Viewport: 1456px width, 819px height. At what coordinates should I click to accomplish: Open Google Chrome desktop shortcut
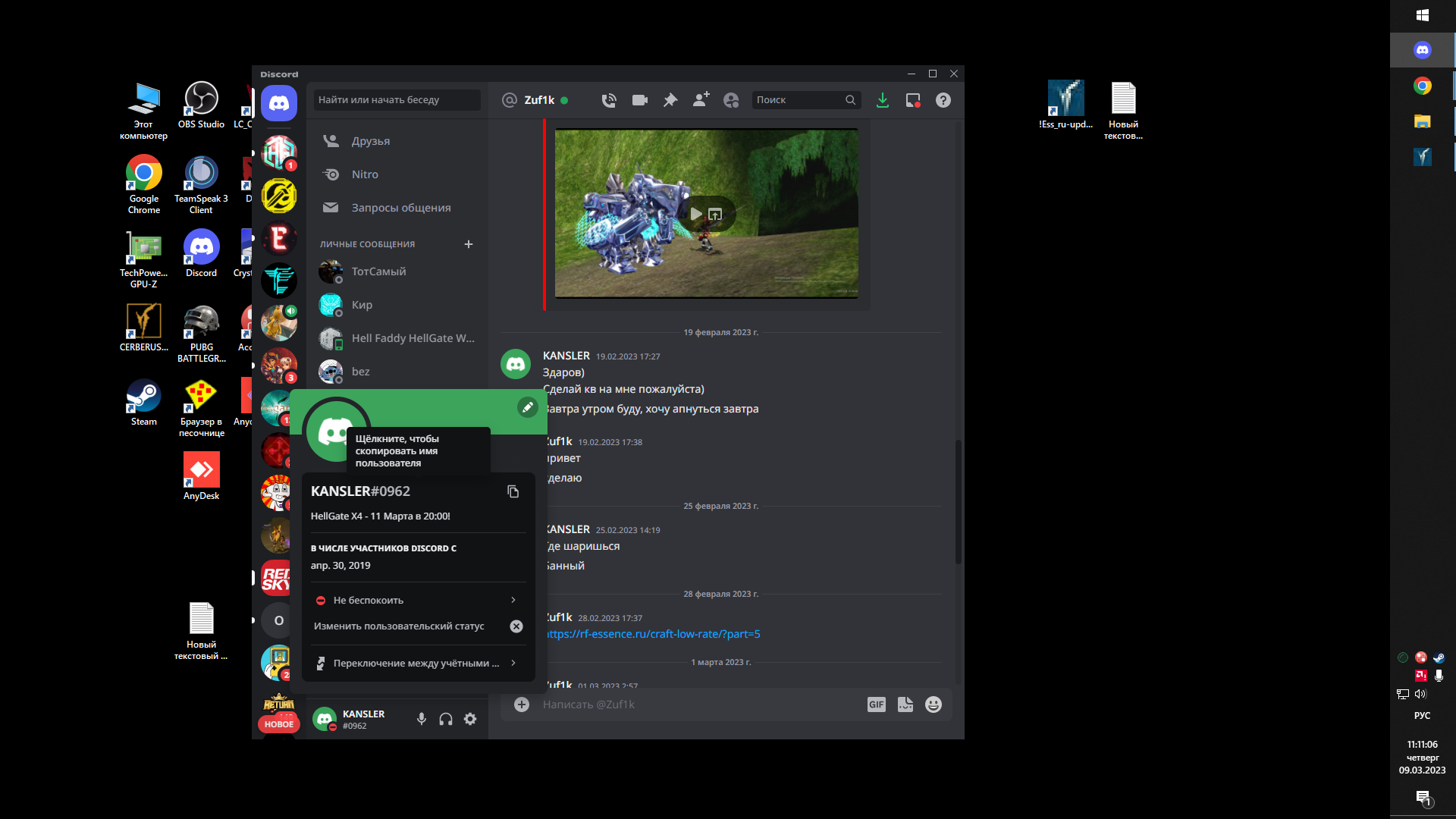point(144,185)
